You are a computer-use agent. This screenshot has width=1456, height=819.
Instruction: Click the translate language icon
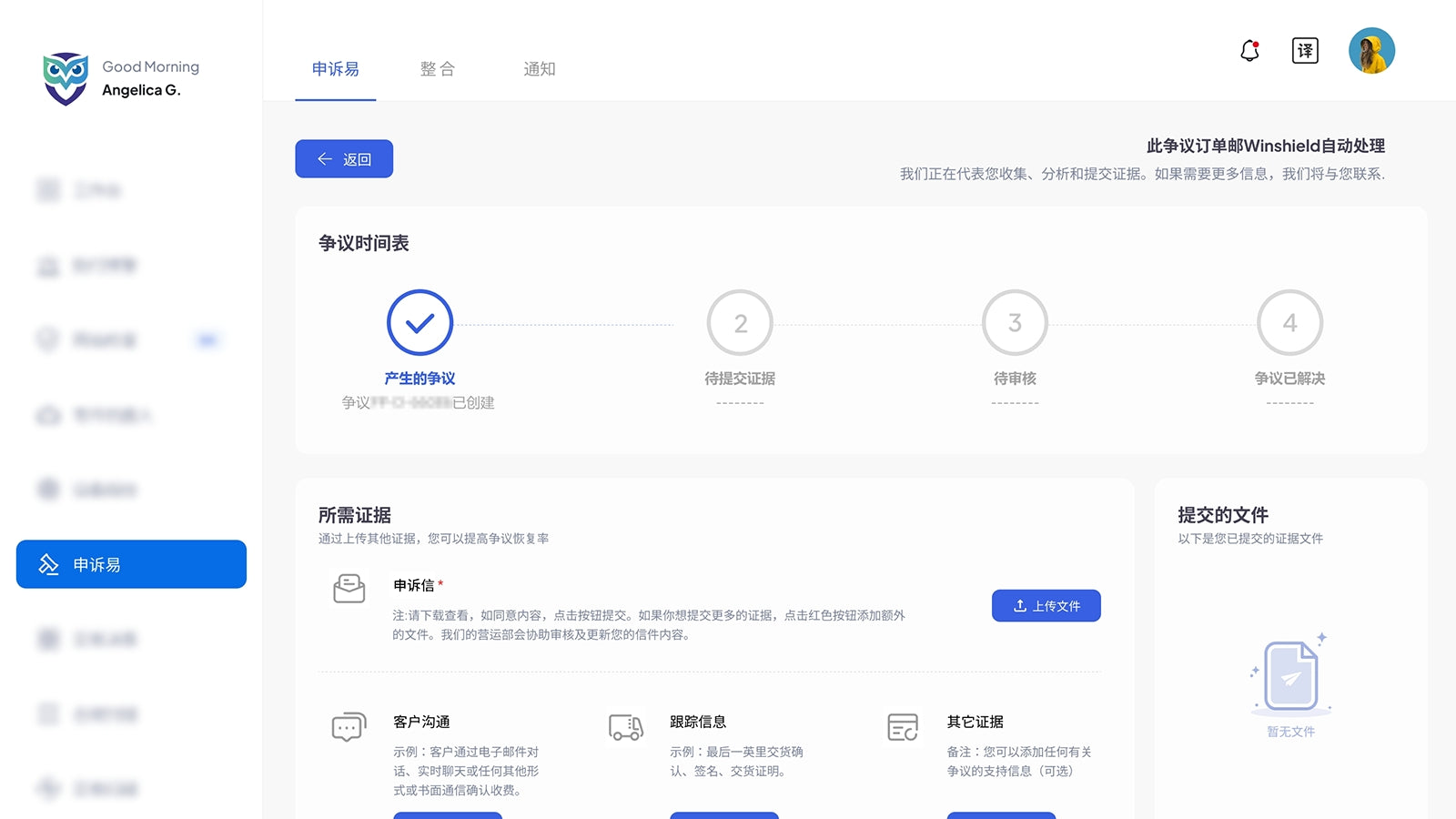point(1305,51)
